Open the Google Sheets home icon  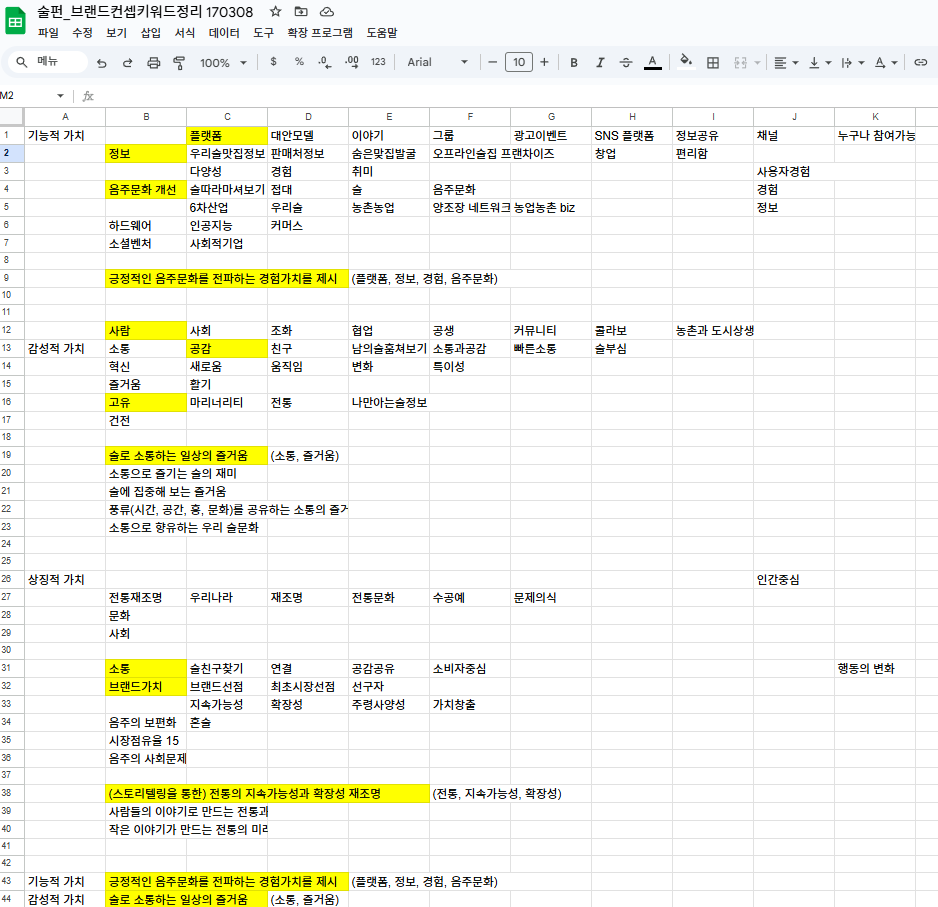click(x=16, y=21)
